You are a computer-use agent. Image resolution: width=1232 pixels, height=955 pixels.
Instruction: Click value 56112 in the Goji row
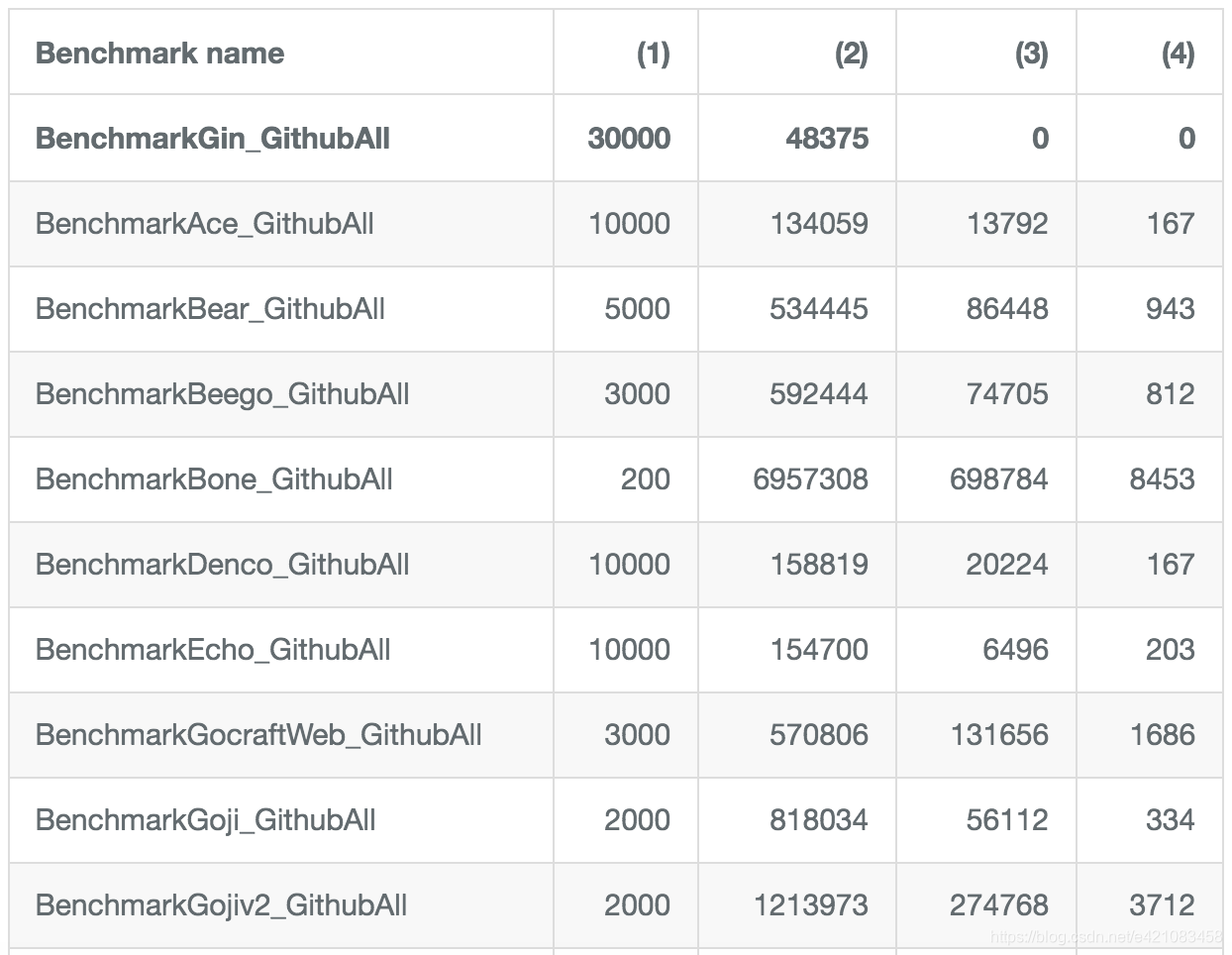[1007, 820]
